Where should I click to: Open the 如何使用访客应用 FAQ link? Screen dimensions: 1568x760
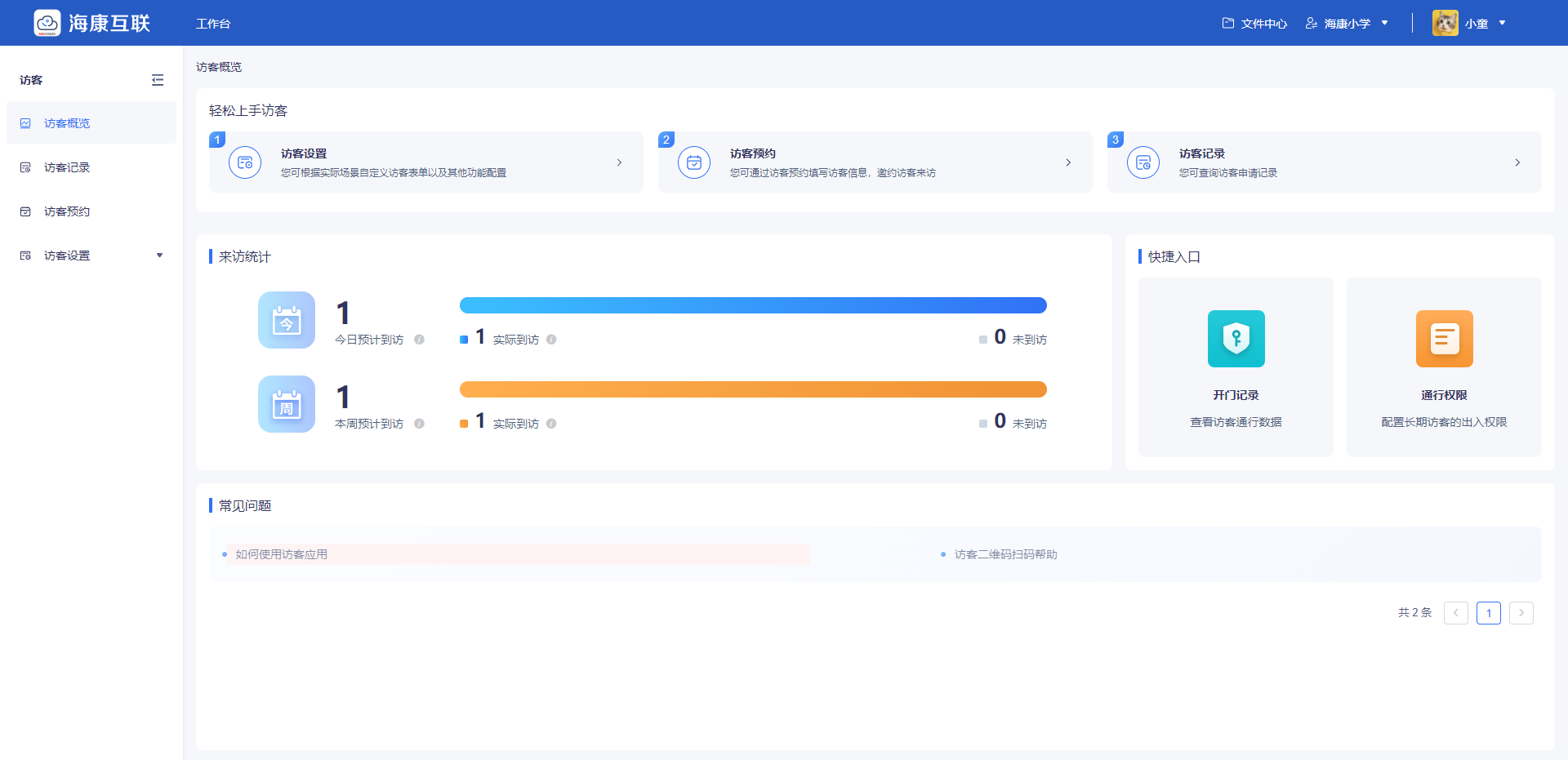tap(282, 554)
